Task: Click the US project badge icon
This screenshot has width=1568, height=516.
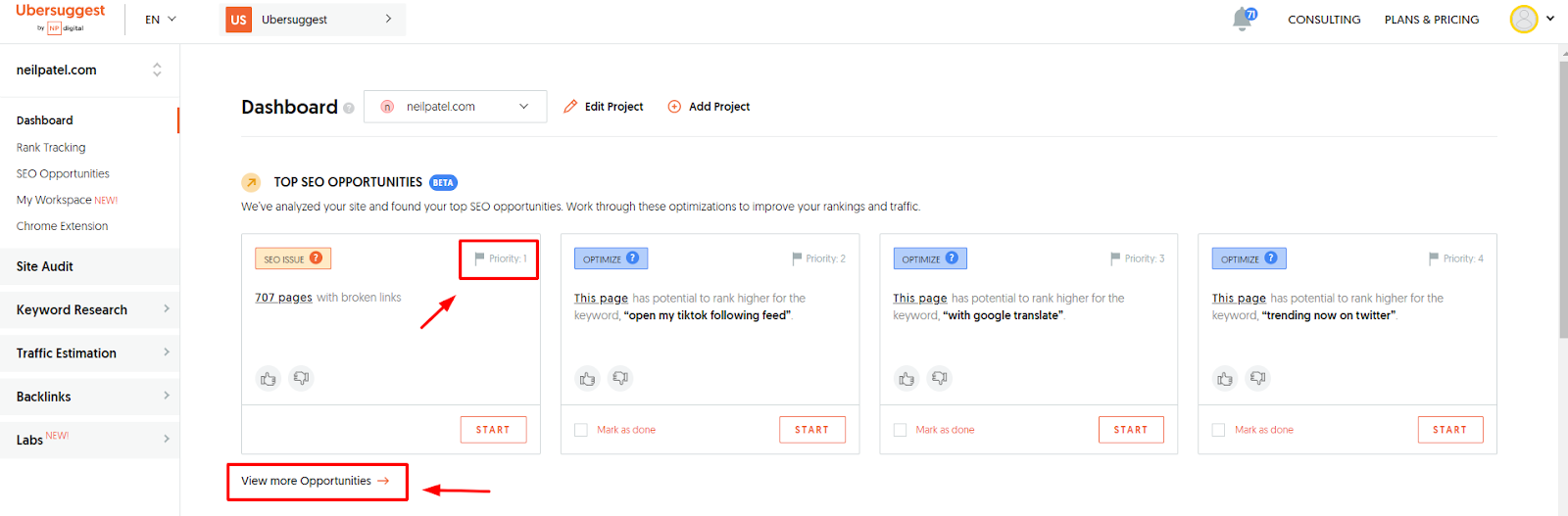Action: point(238,20)
